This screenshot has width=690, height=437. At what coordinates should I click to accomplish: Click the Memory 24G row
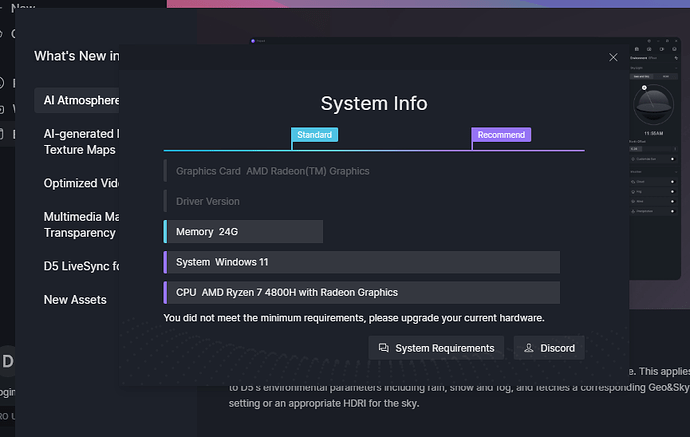pyautogui.click(x=243, y=231)
